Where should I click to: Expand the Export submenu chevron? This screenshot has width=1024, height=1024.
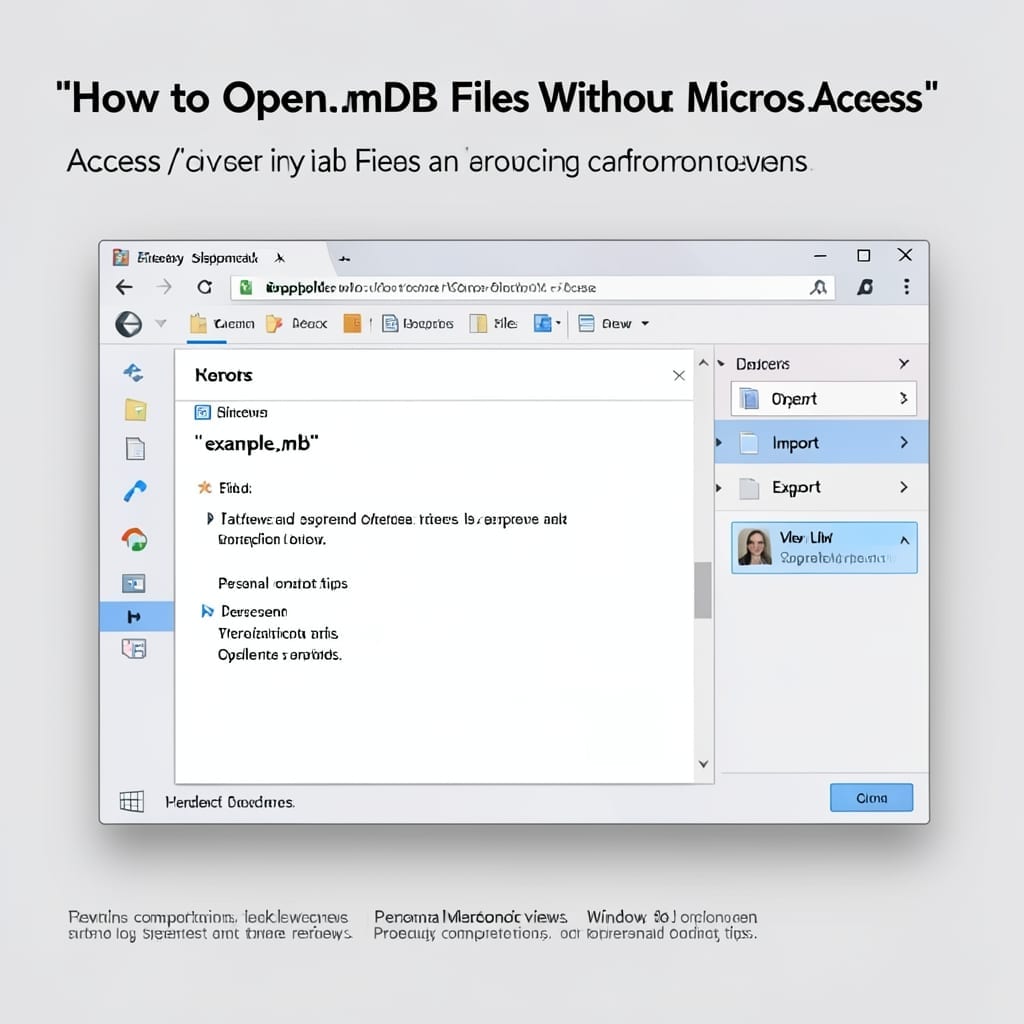(x=904, y=487)
